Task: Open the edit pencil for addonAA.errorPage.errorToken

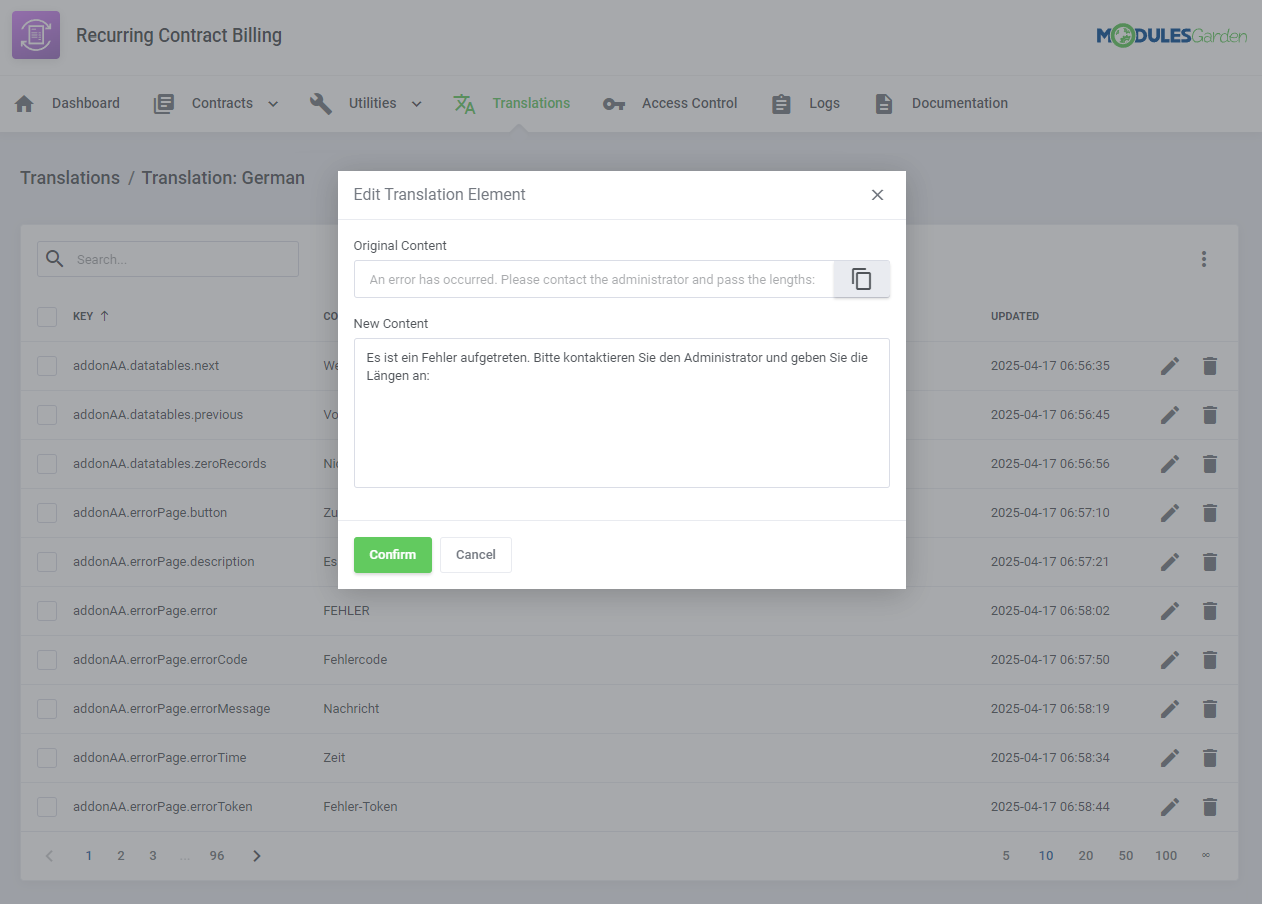Action: (1169, 806)
